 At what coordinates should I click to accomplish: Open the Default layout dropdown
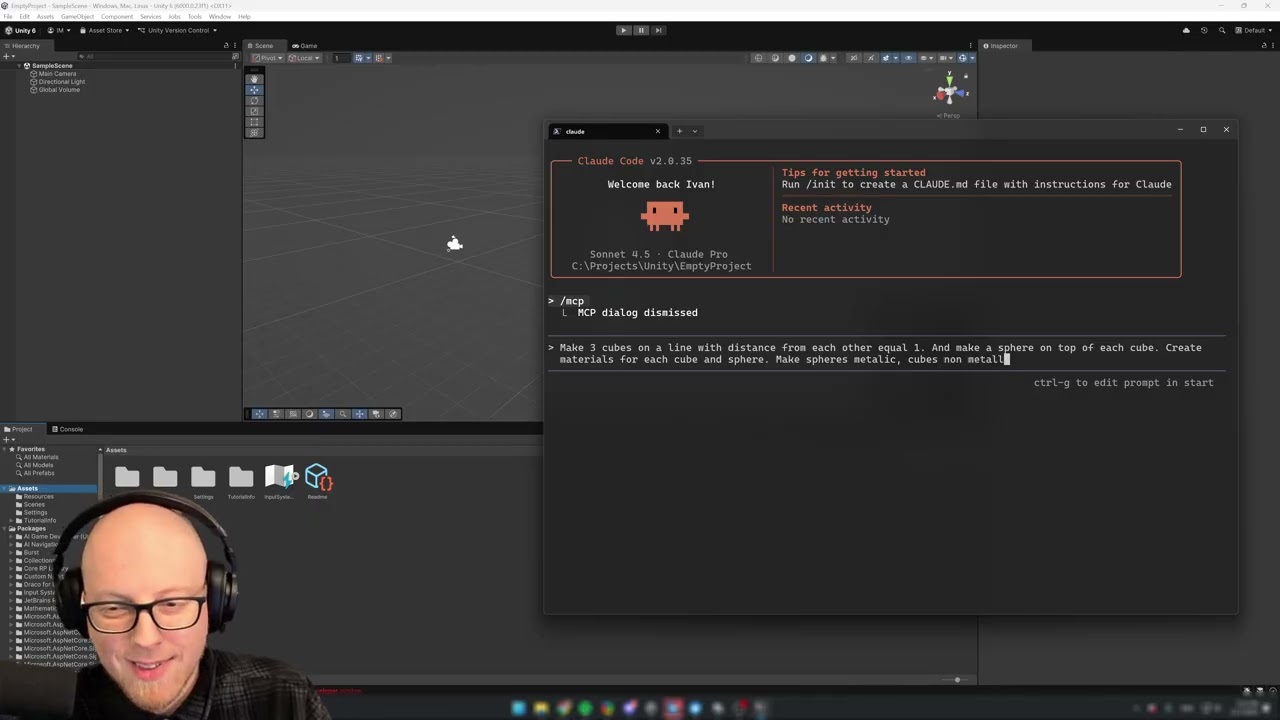[x=1254, y=30]
